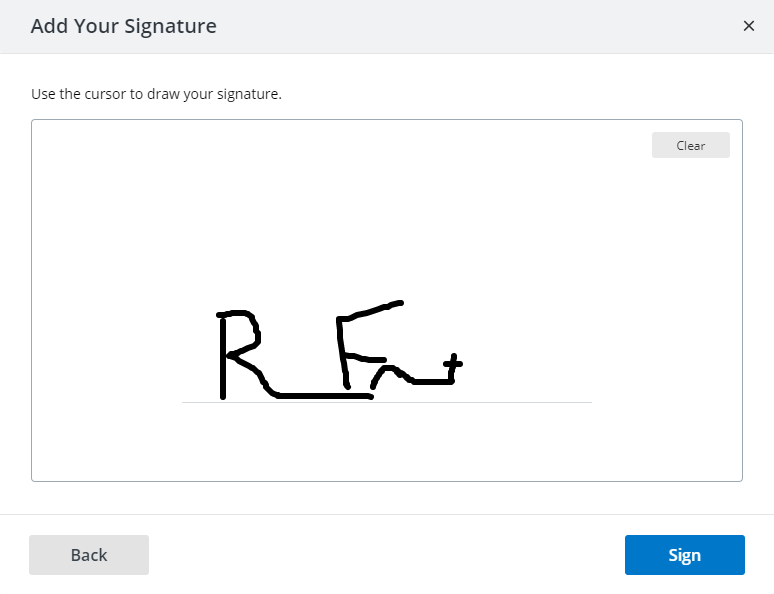Image resolution: width=774 pixels, height=594 pixels.
Task: Click the curved bowl of the R
Action: [254, 328]
